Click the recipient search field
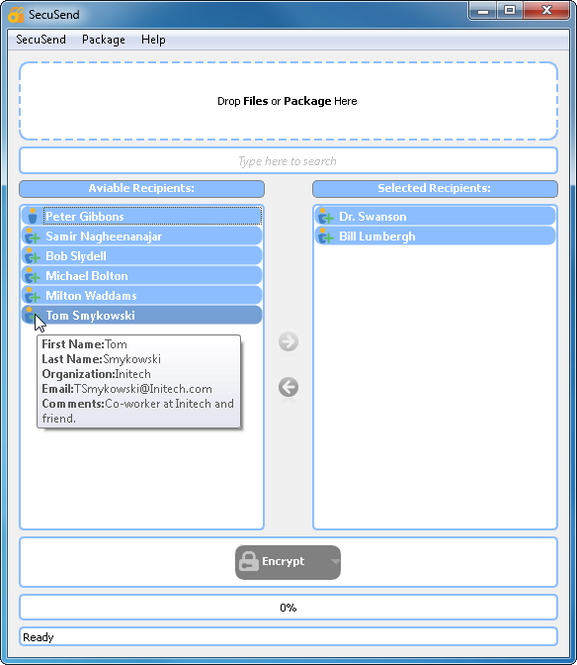 (288, 161)
